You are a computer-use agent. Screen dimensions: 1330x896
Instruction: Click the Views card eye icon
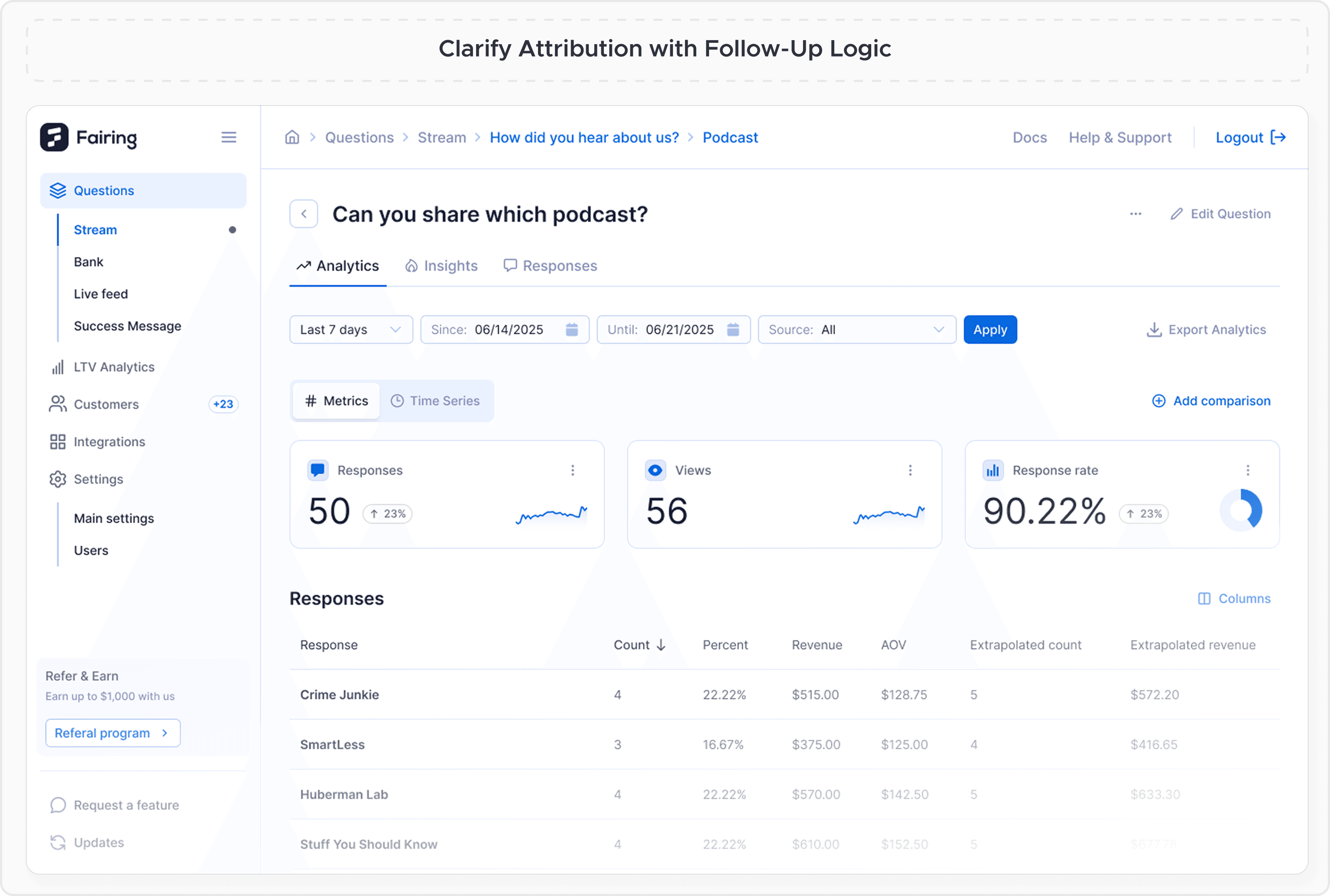(x=656, y=470)
